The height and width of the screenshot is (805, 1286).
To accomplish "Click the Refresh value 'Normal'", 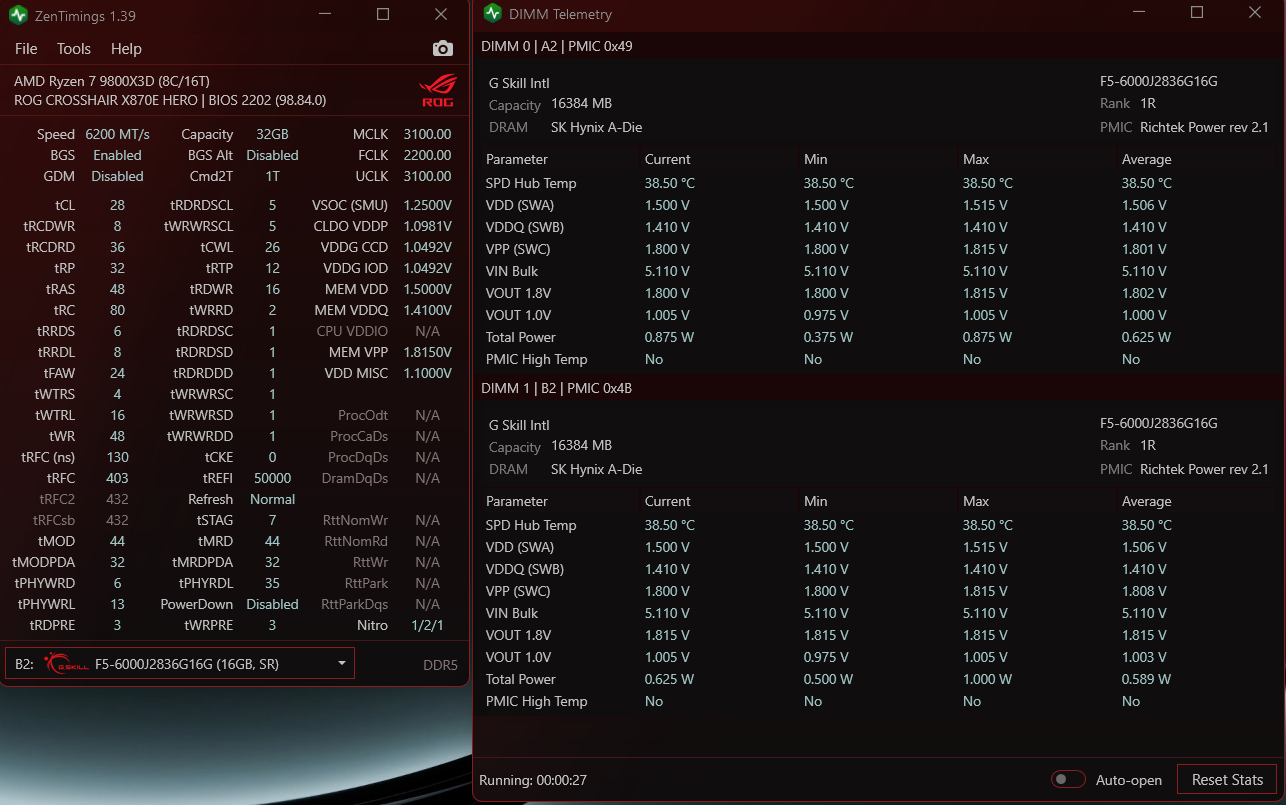I will [272, 499].
